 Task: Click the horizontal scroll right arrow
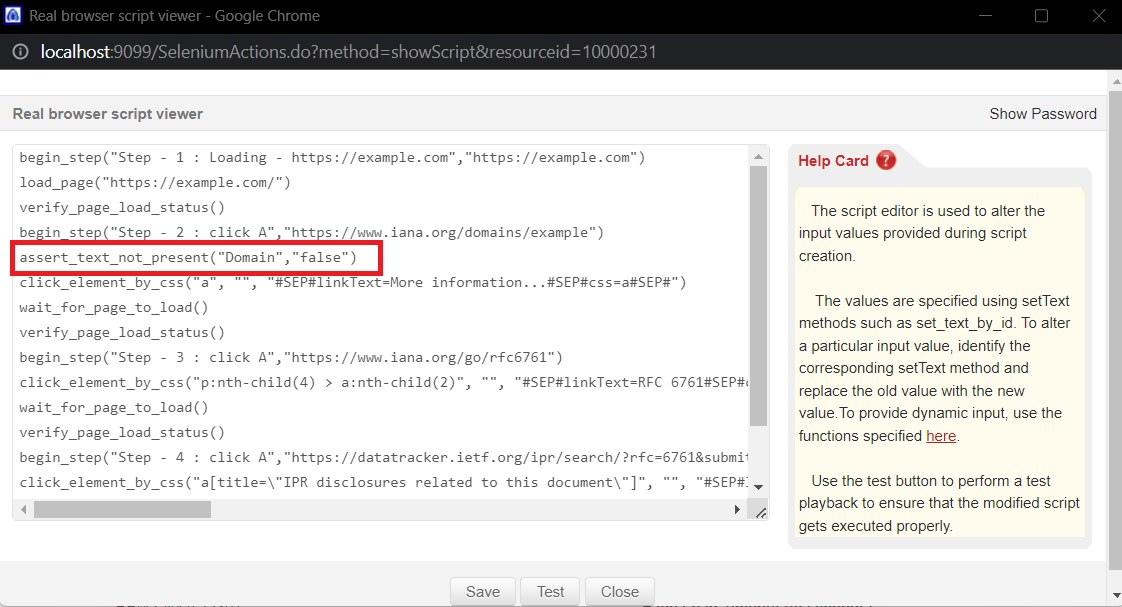point(738,510)
